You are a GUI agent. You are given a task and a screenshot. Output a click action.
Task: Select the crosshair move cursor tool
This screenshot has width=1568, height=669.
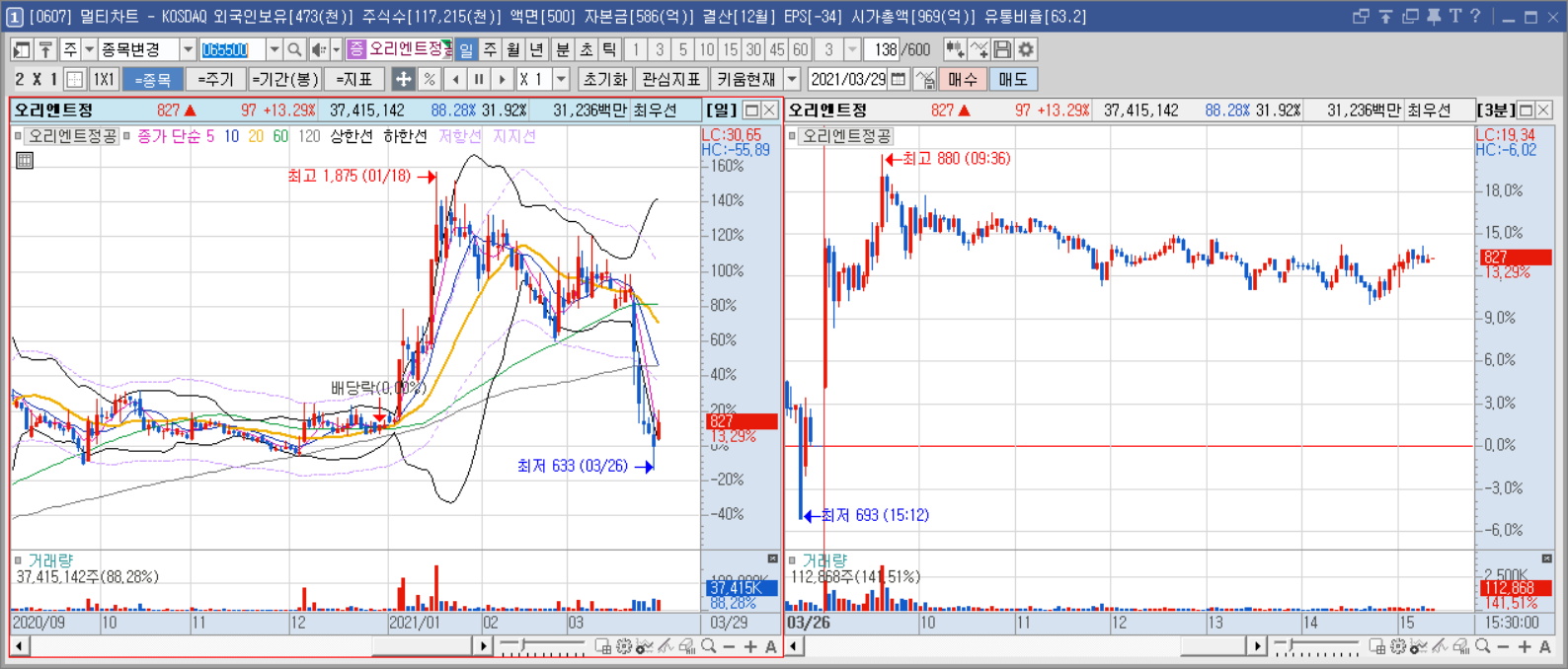pyautogui.click(x=404, y=79)
